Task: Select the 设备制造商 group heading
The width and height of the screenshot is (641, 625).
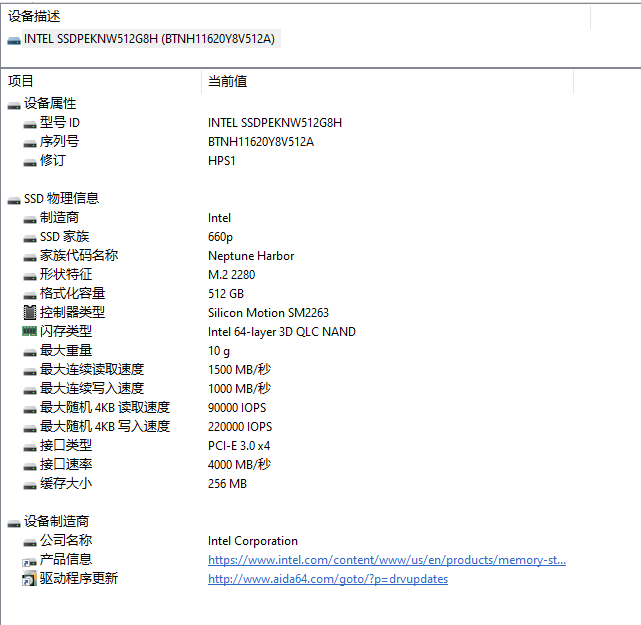Action: coord(56,521)
